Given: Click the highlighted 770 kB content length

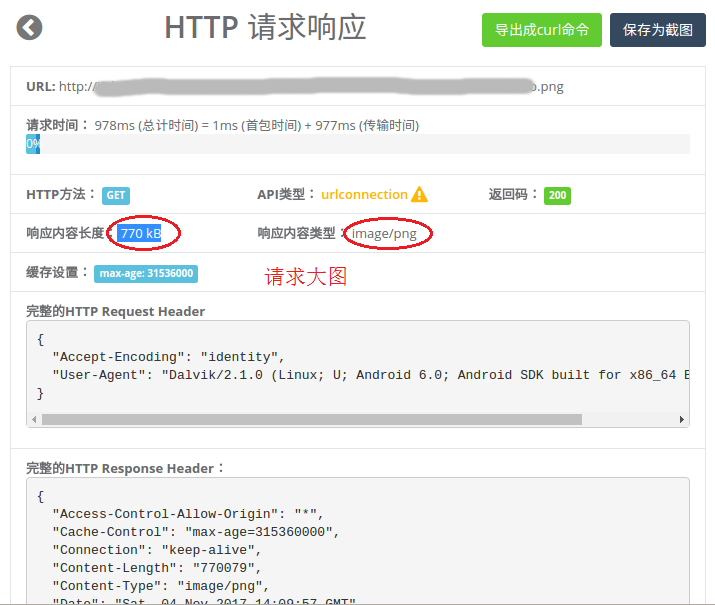Looking at the screenshot, I should tap(139, 234).
